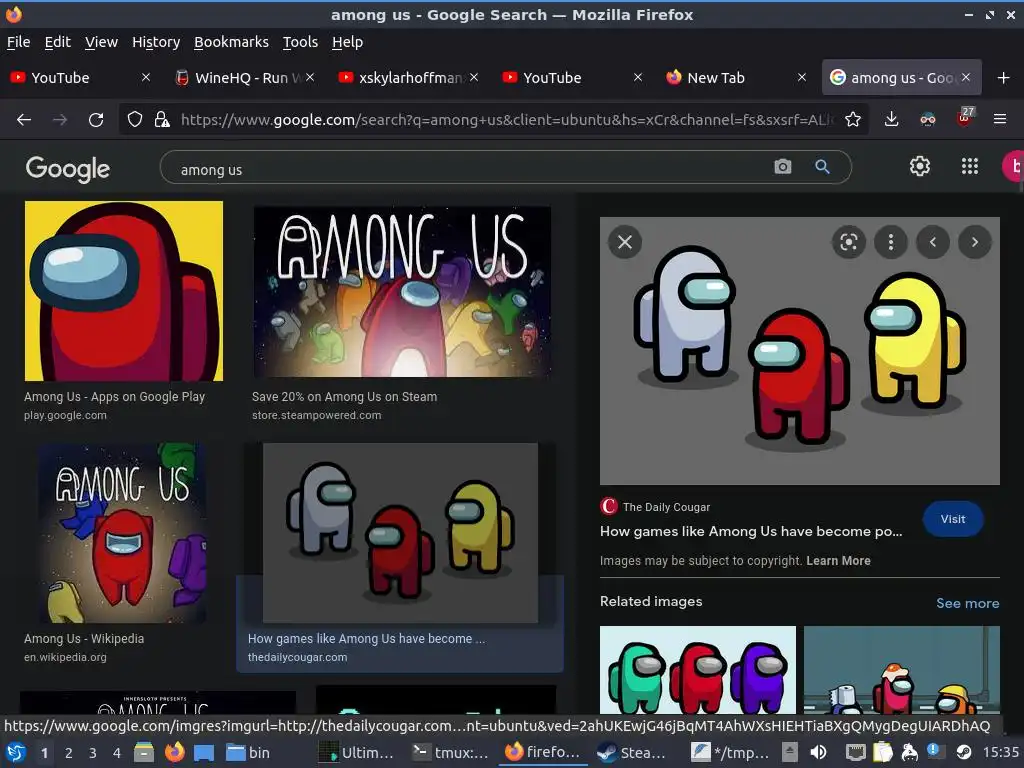Switch to the WineHQ tab
Screen dimensions: 1024x768
tap(244, 78)
